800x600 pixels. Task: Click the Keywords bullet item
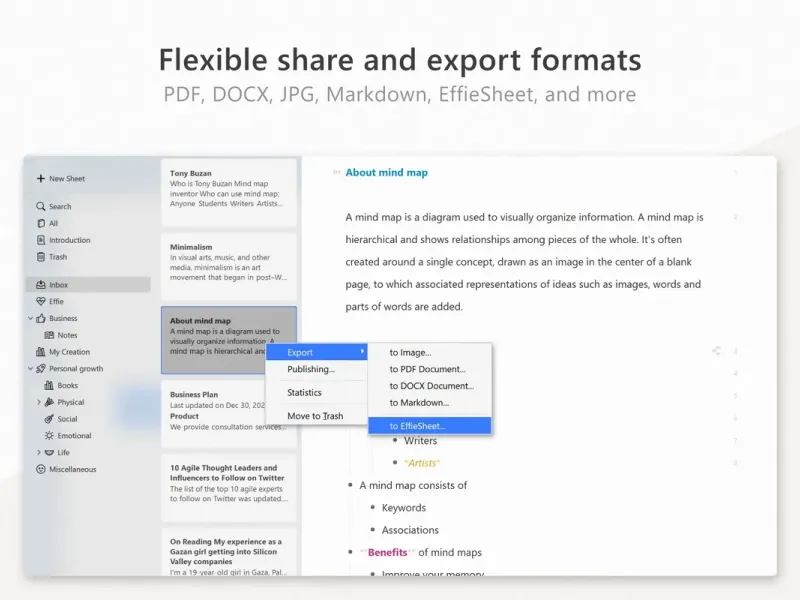pyautogui.click(x=404, y=508)
